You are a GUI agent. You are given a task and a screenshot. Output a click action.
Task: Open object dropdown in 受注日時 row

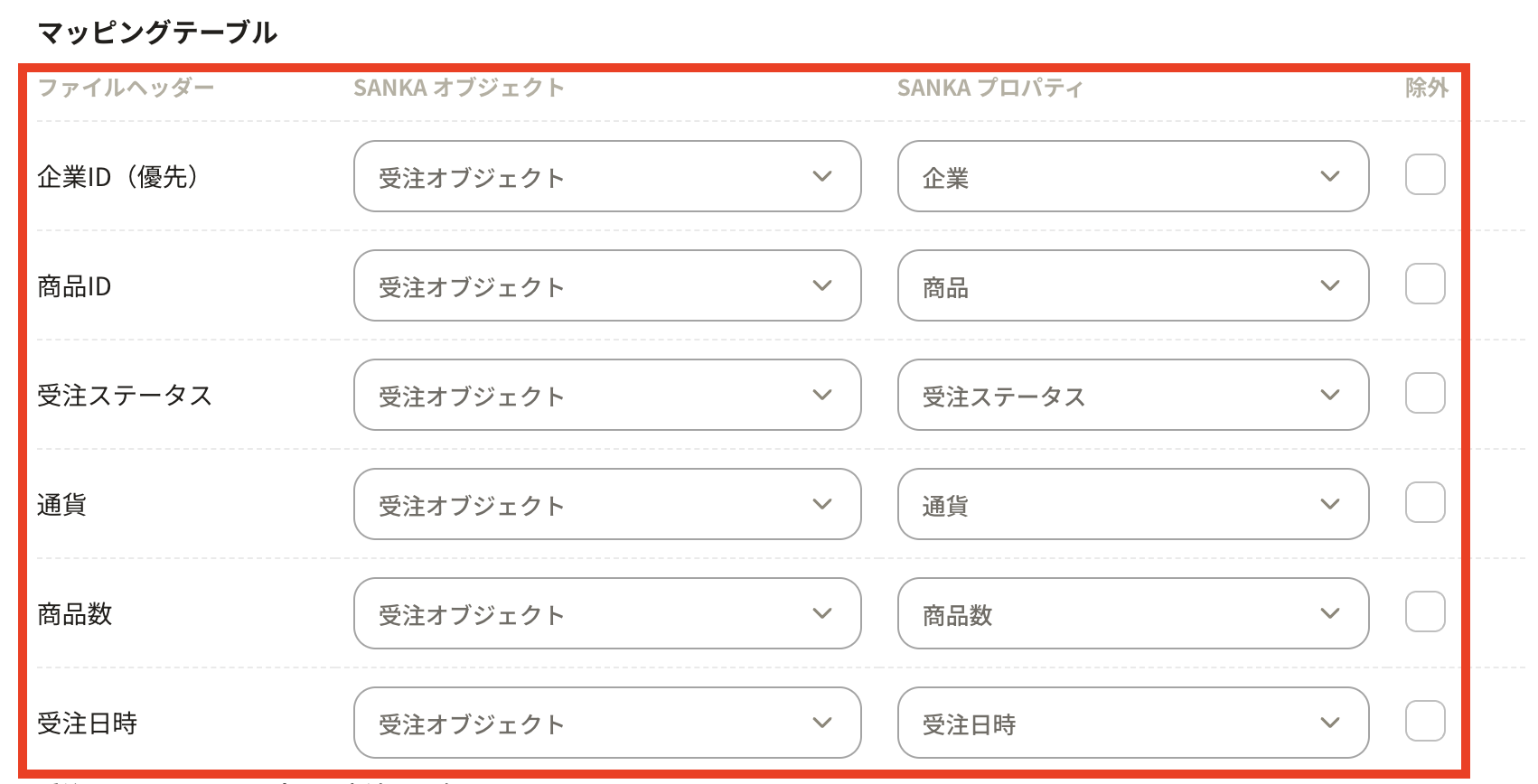point(606,723)
